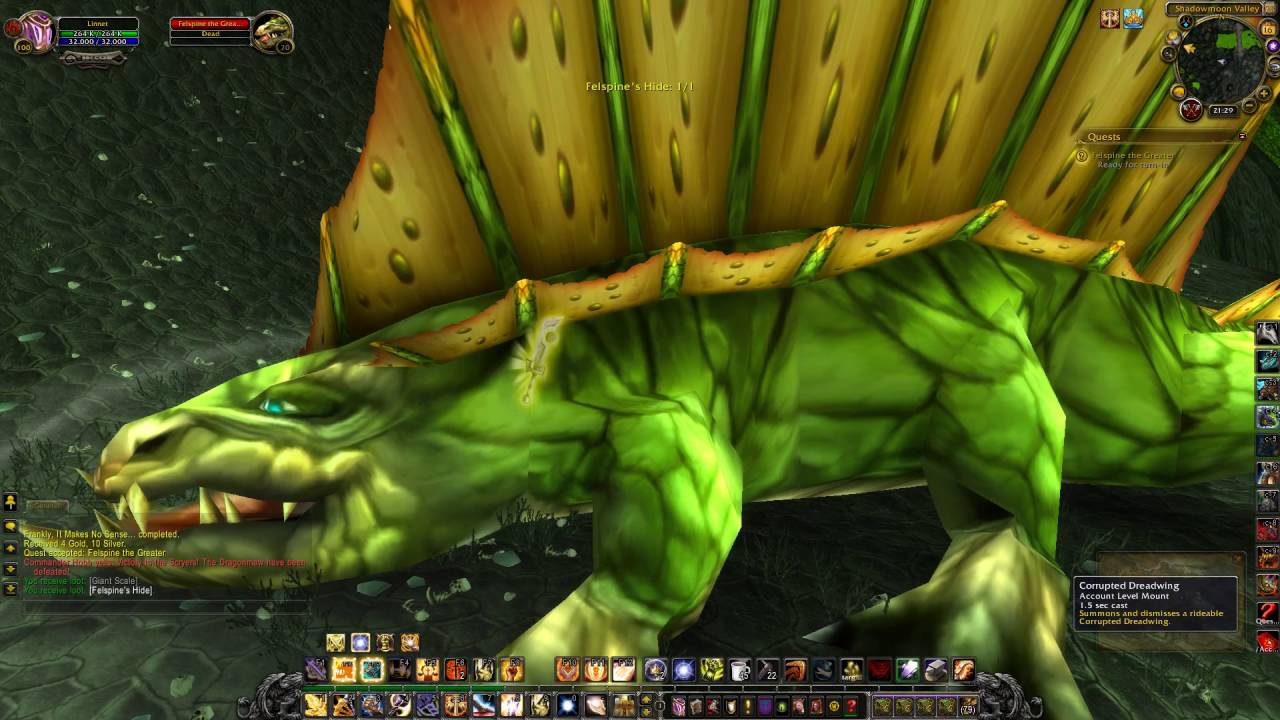Image resolution: width=1280 pixels, height=720 pixels.
Task: Open the first green bag slot
Action: [884, 706]
